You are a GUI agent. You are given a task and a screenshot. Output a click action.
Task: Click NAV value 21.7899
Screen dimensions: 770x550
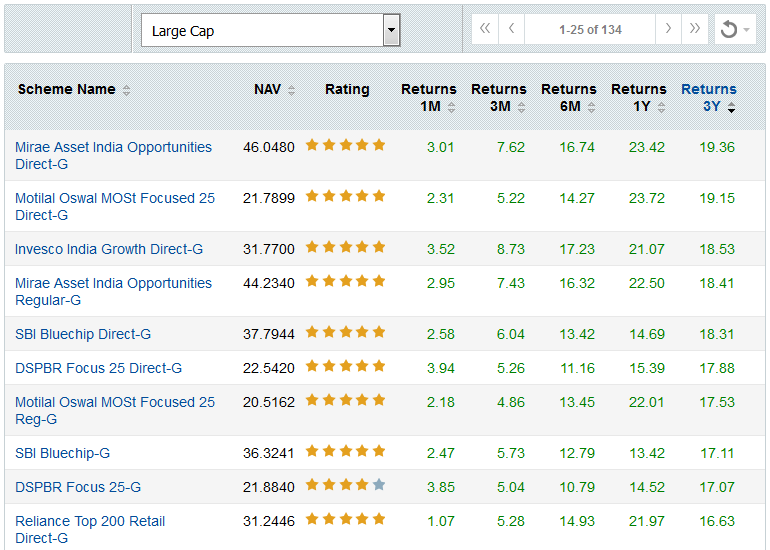point(269,198)
